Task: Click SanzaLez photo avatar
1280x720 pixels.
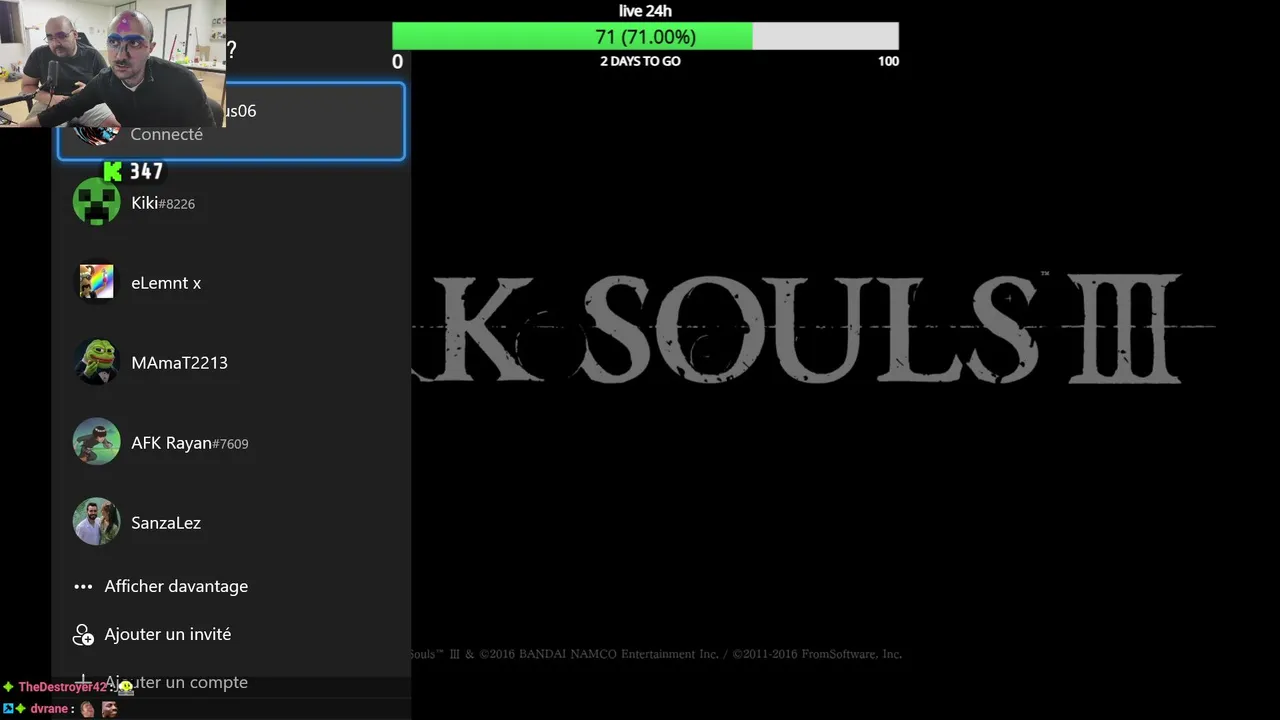Action: pyautogui.click(x=97, y=522)
